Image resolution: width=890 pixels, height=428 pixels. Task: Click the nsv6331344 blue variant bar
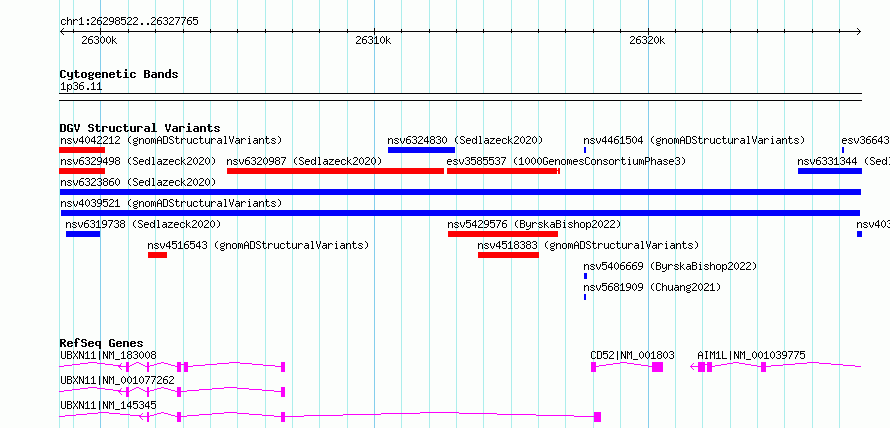click(x=830, y=171)
